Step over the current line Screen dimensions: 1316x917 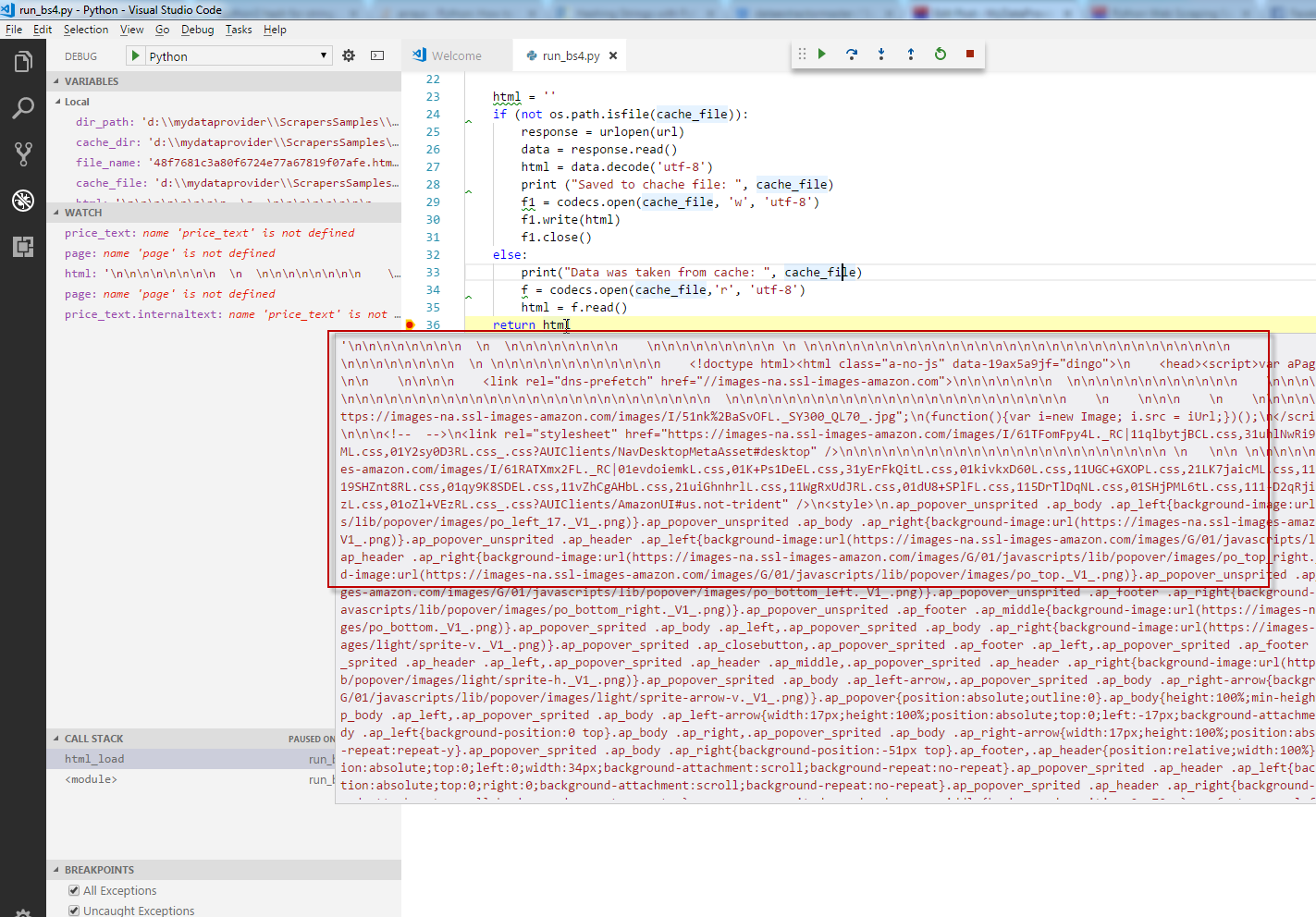852,54
